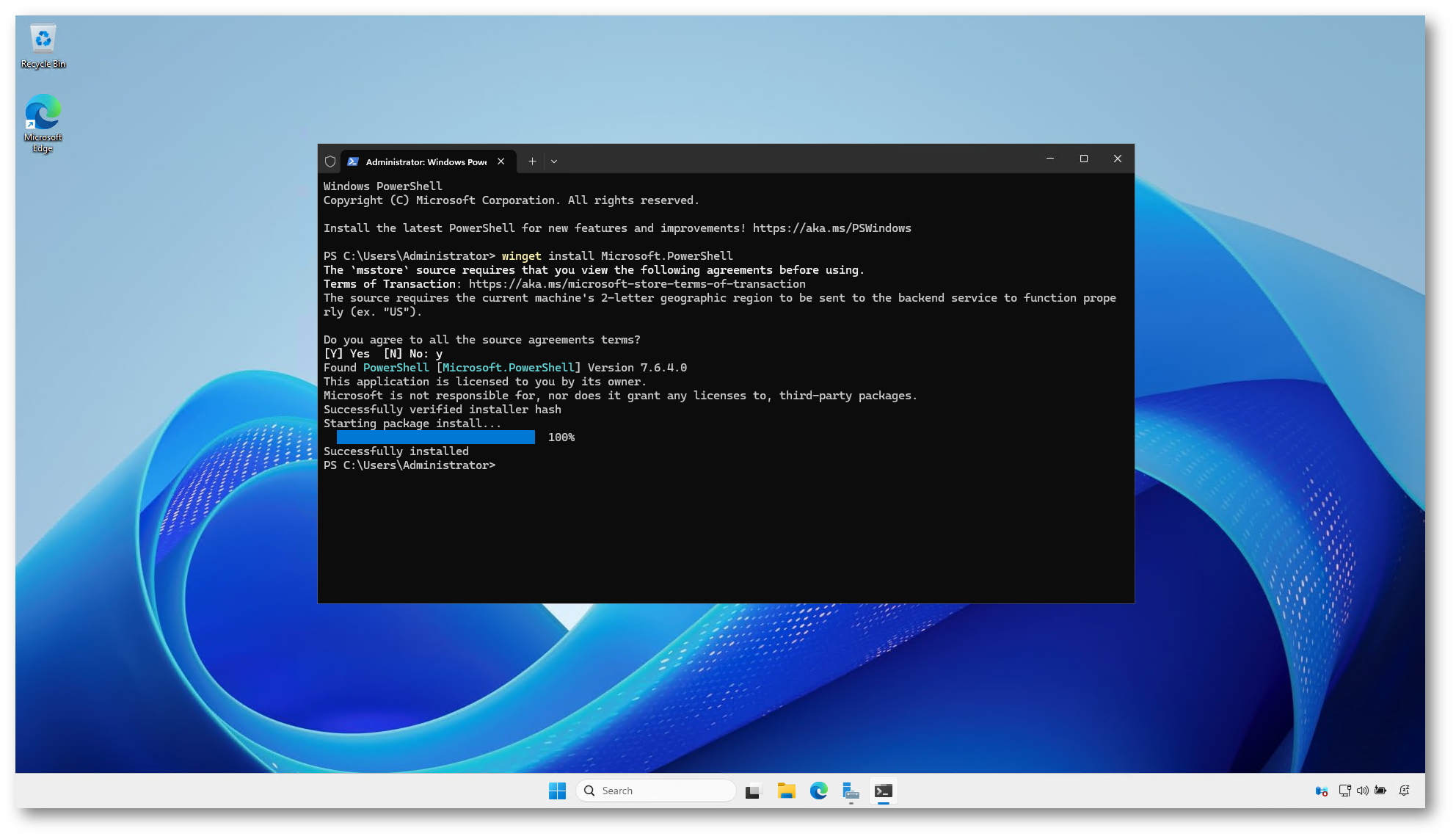This screenshot has height=839, width=1456.
Task: Click the "[Y] Yes" option text
Action: tap(347, 354)
